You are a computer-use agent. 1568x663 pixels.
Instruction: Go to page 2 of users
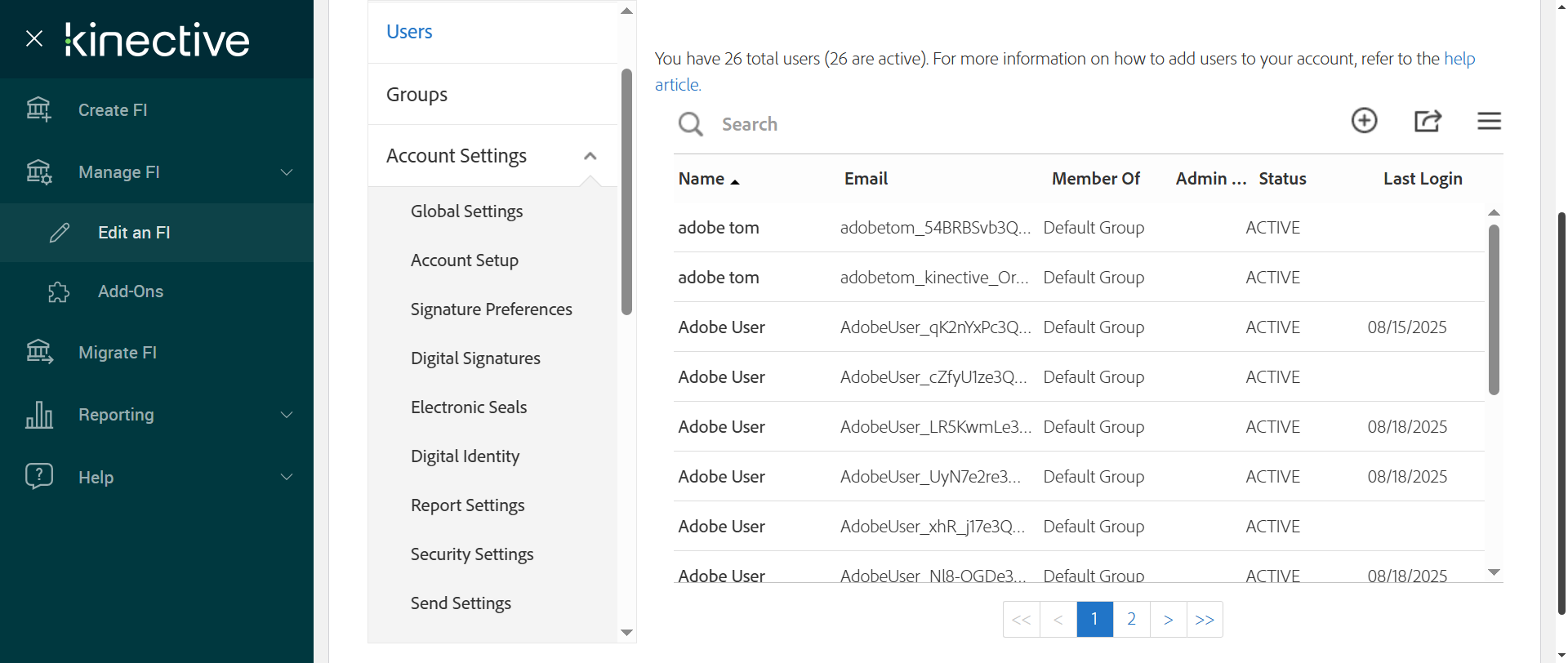(x=1131, y=619)
